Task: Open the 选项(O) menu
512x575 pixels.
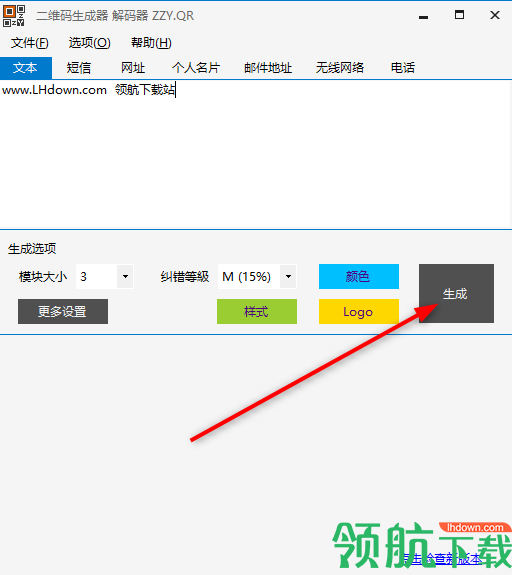Action: click(x=89, y=43)
